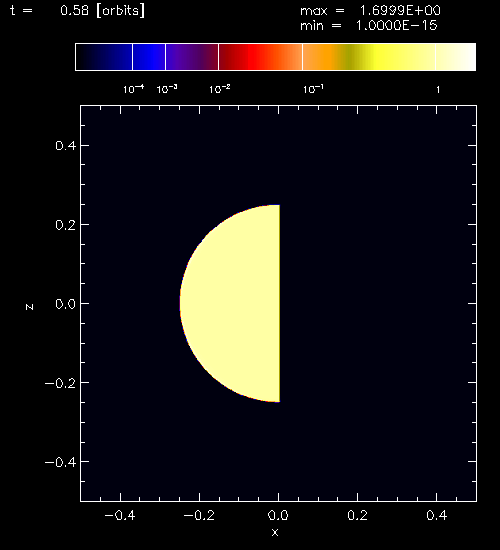Click the min value 1.0000E-15
500x550 pixels.
click(397, 26)
